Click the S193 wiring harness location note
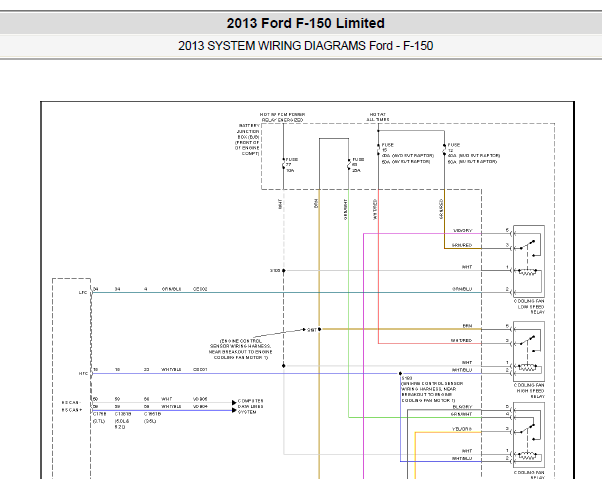602x479 pixels. click(x=432, y=392)
